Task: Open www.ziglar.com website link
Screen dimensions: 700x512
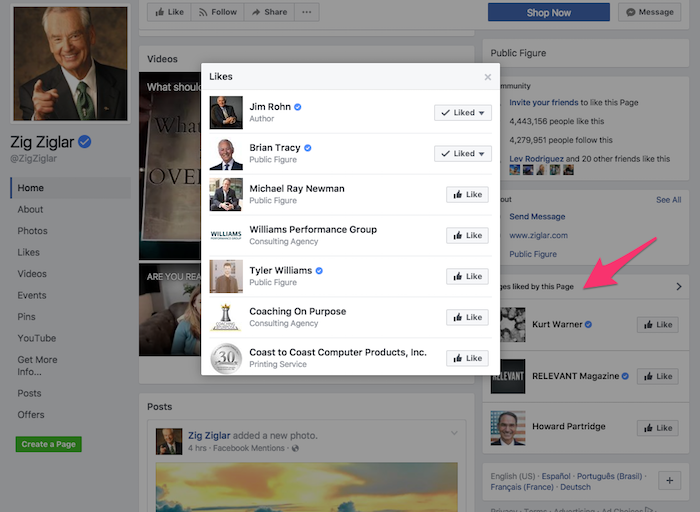Action: (538, 235)
